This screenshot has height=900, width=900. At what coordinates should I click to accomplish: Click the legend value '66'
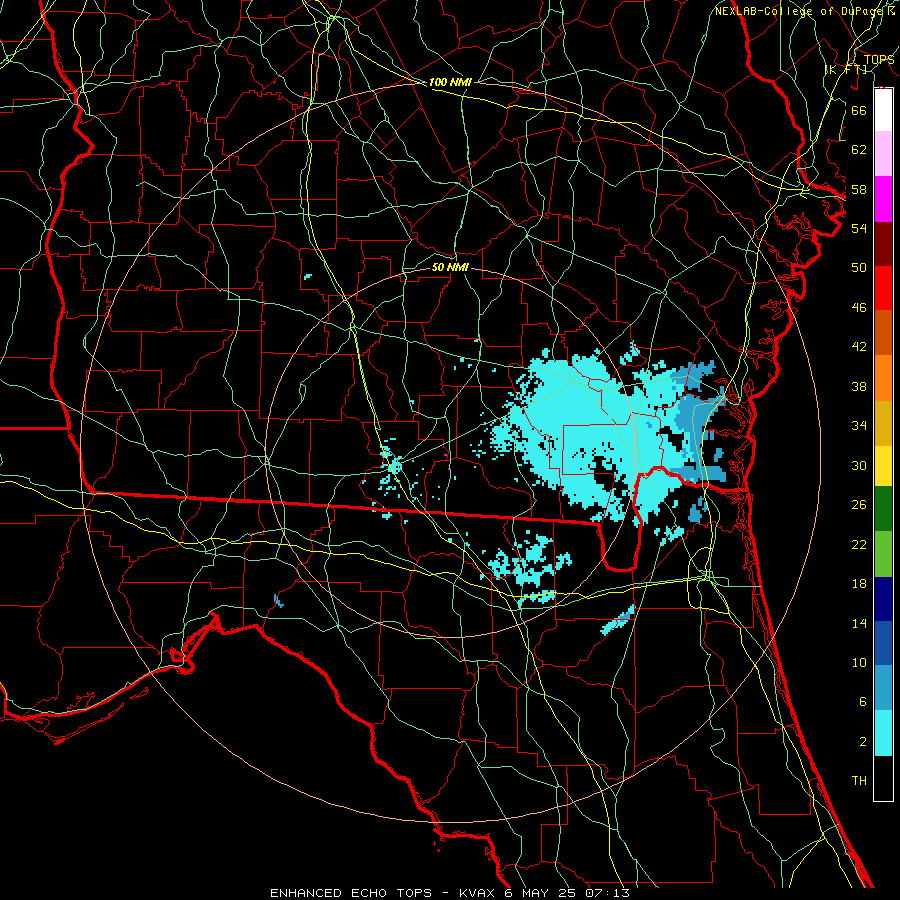859,110
